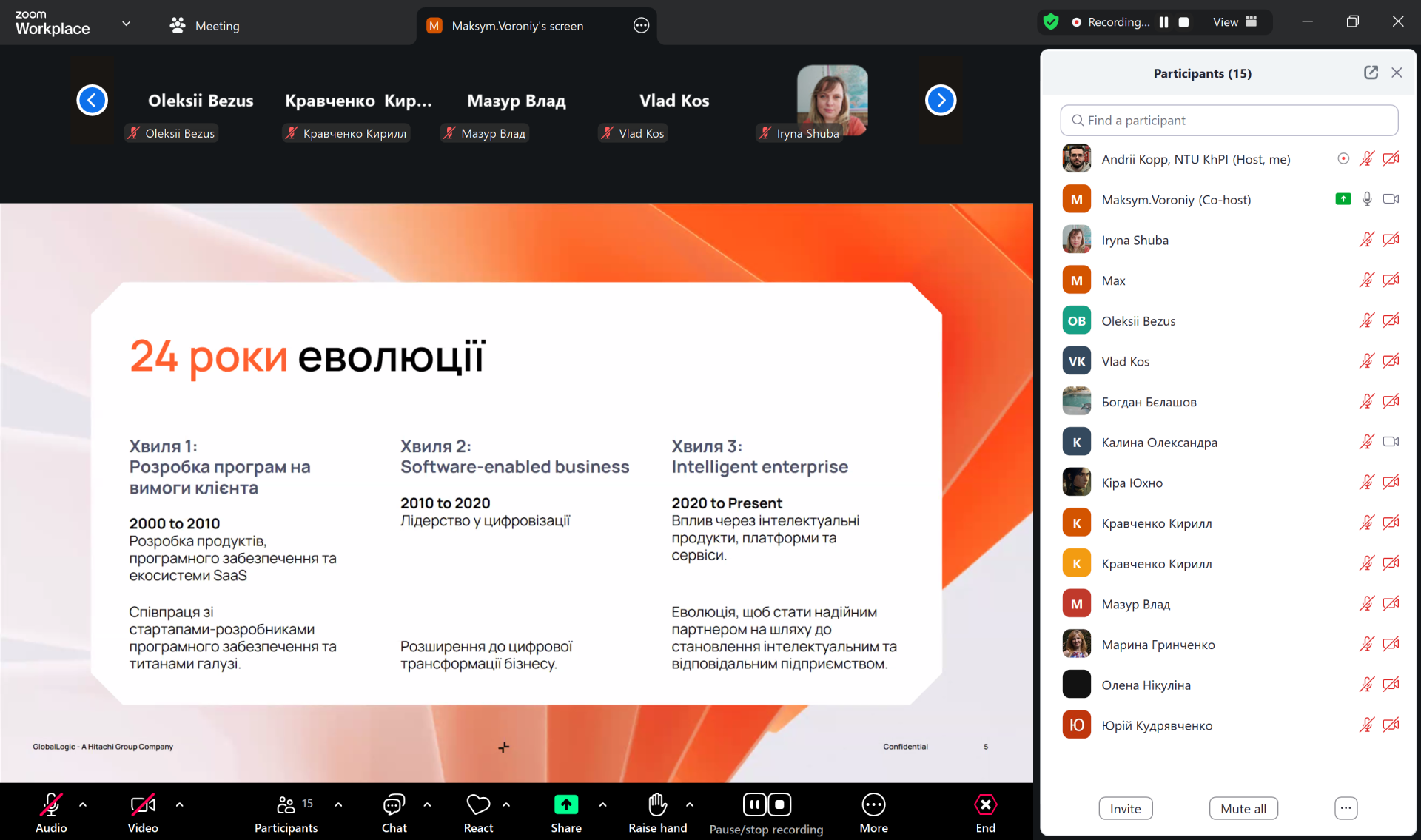This screenshot has height=840, width=1421.
Task: Raise hand in the meeting
Action: coord(657,805)
